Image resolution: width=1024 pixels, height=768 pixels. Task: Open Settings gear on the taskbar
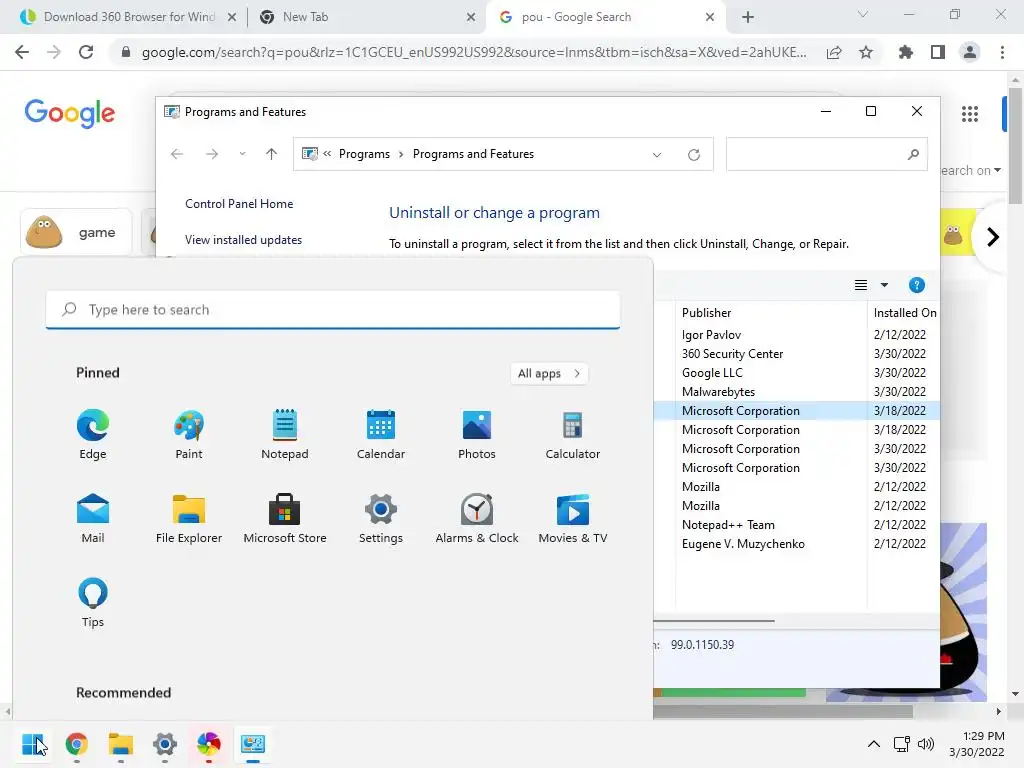click(x=165, y=744)
